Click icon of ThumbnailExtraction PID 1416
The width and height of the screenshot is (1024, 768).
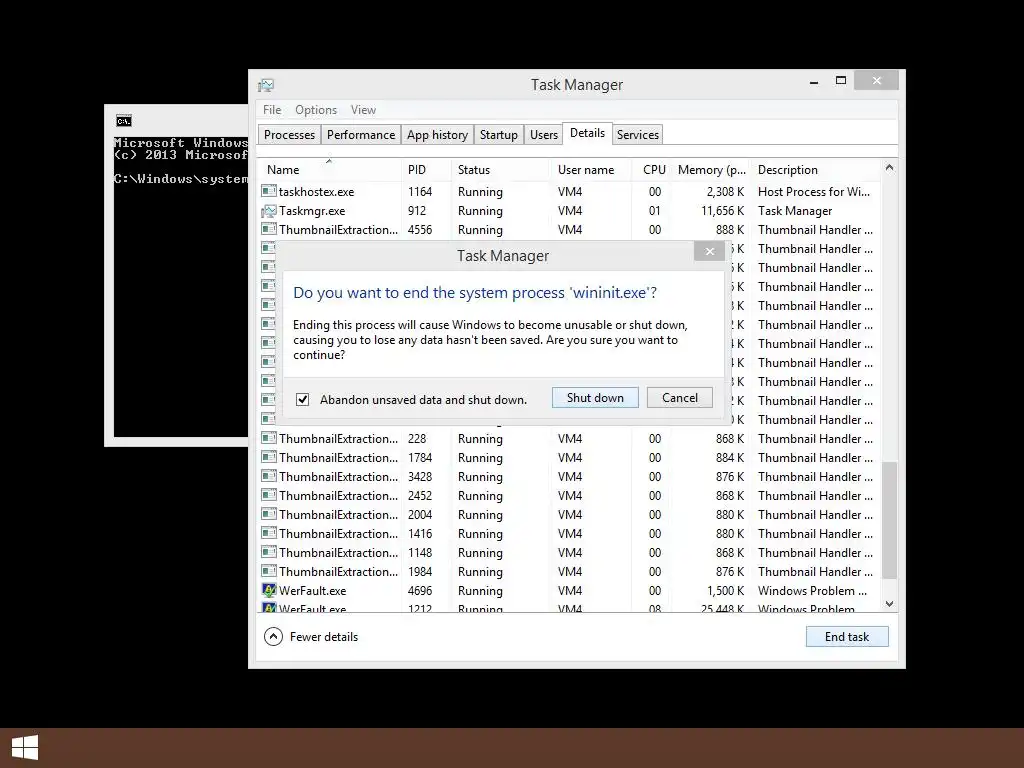(268, 533)
